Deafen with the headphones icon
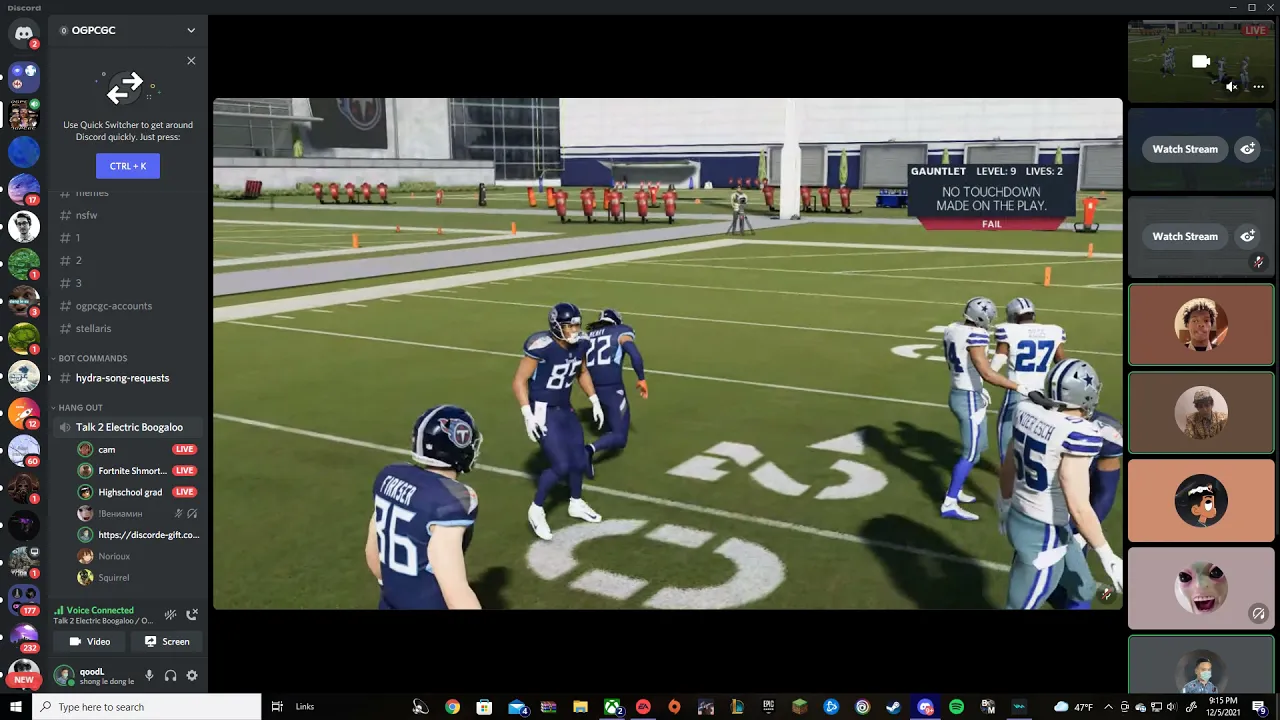This screenshot has width=1280, height=720. tap(170, 675)
